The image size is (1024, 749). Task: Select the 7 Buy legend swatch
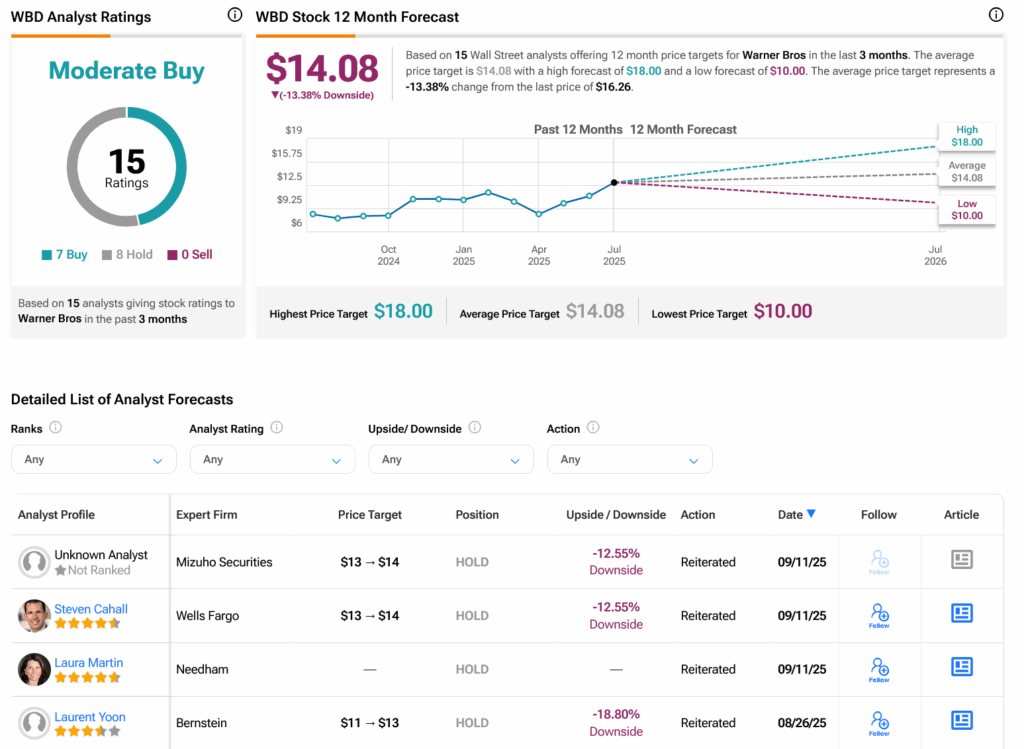tap(47, 255)
